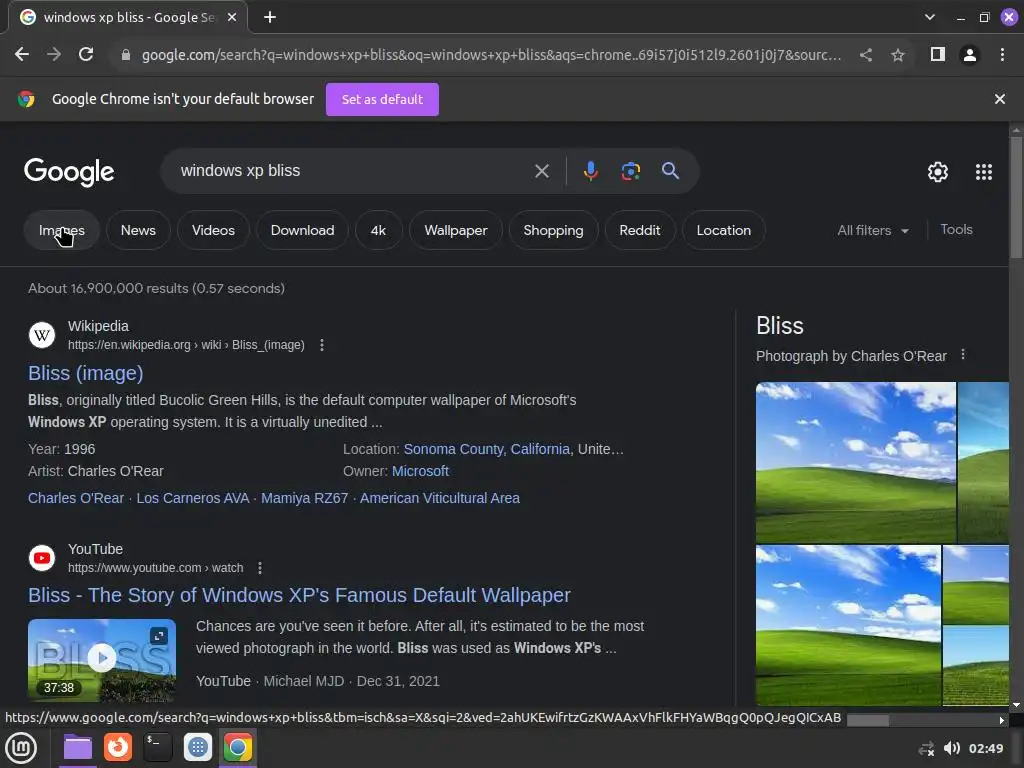Go forward with the browser forward arrow
Image resolution: width=1024 pixels, height=768 pixels.
pyautogui.click(x=54, y=55)
